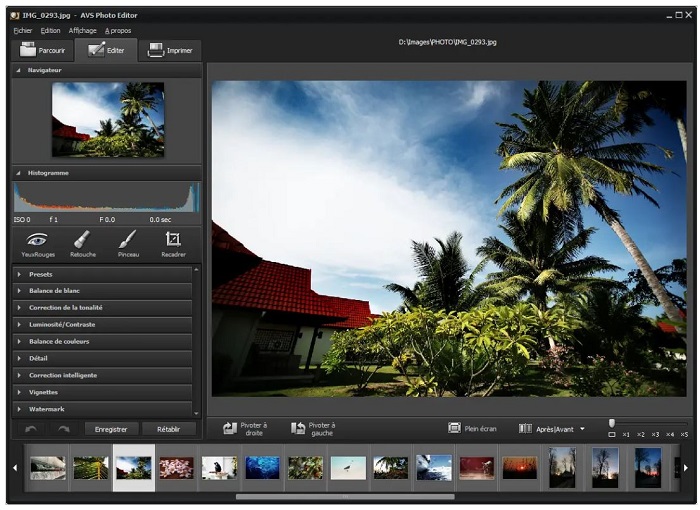The image size is (700, 510).
Task: Select the Retouche tool
Action: click(82, 242)
